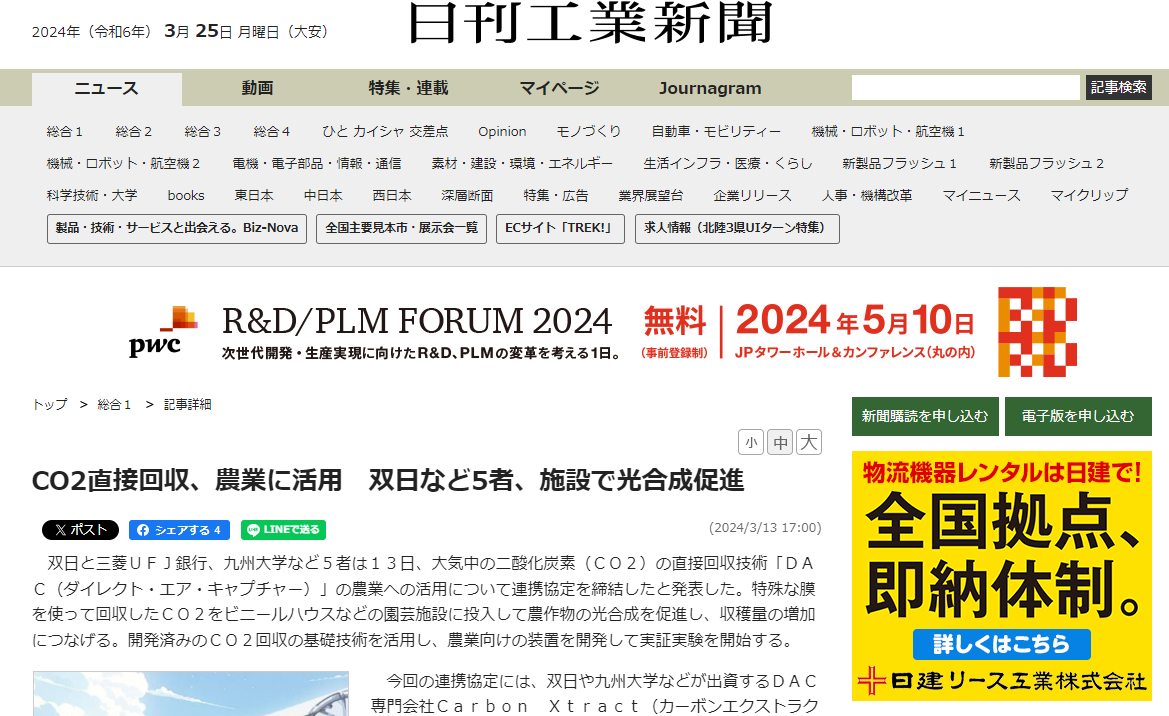Open the 特集・連載 tab
Image resolution: width=1169 pixels, height=716 pixels.
coord(408,88)
